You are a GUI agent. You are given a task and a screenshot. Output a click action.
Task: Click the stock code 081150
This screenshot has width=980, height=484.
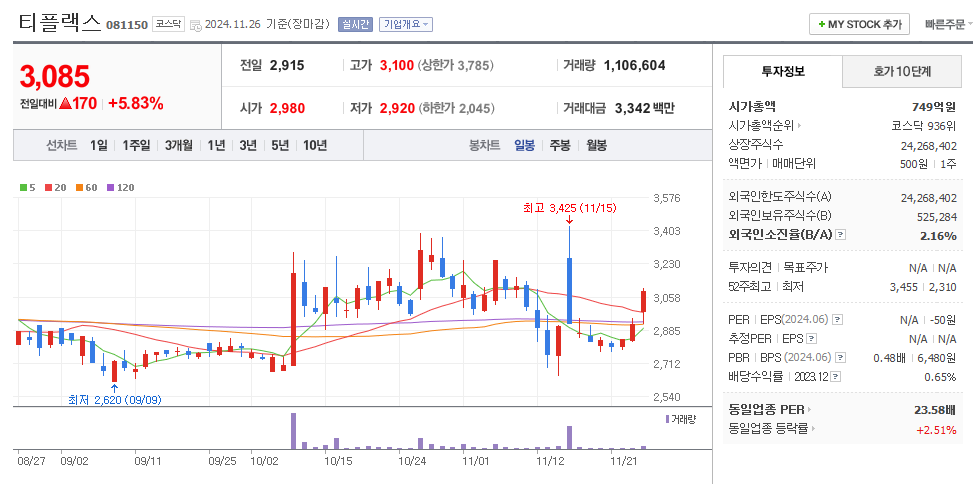click(127, 26)
